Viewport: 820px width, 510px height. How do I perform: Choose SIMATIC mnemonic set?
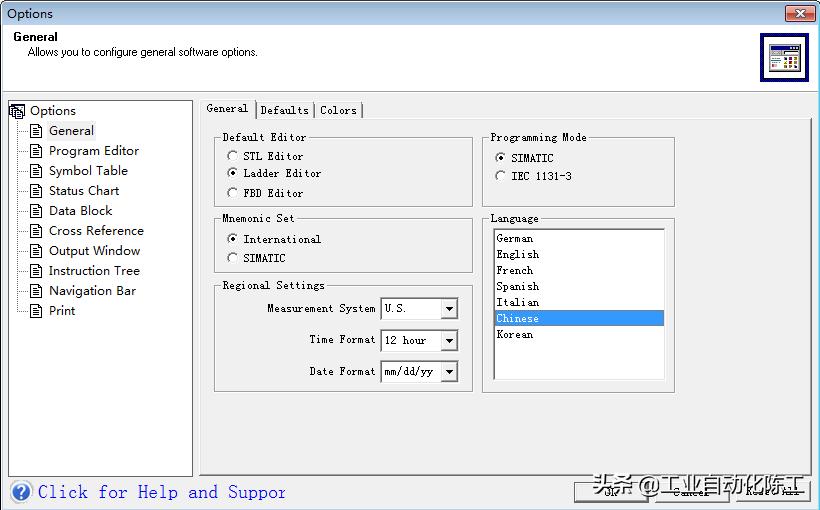(233, 257)
